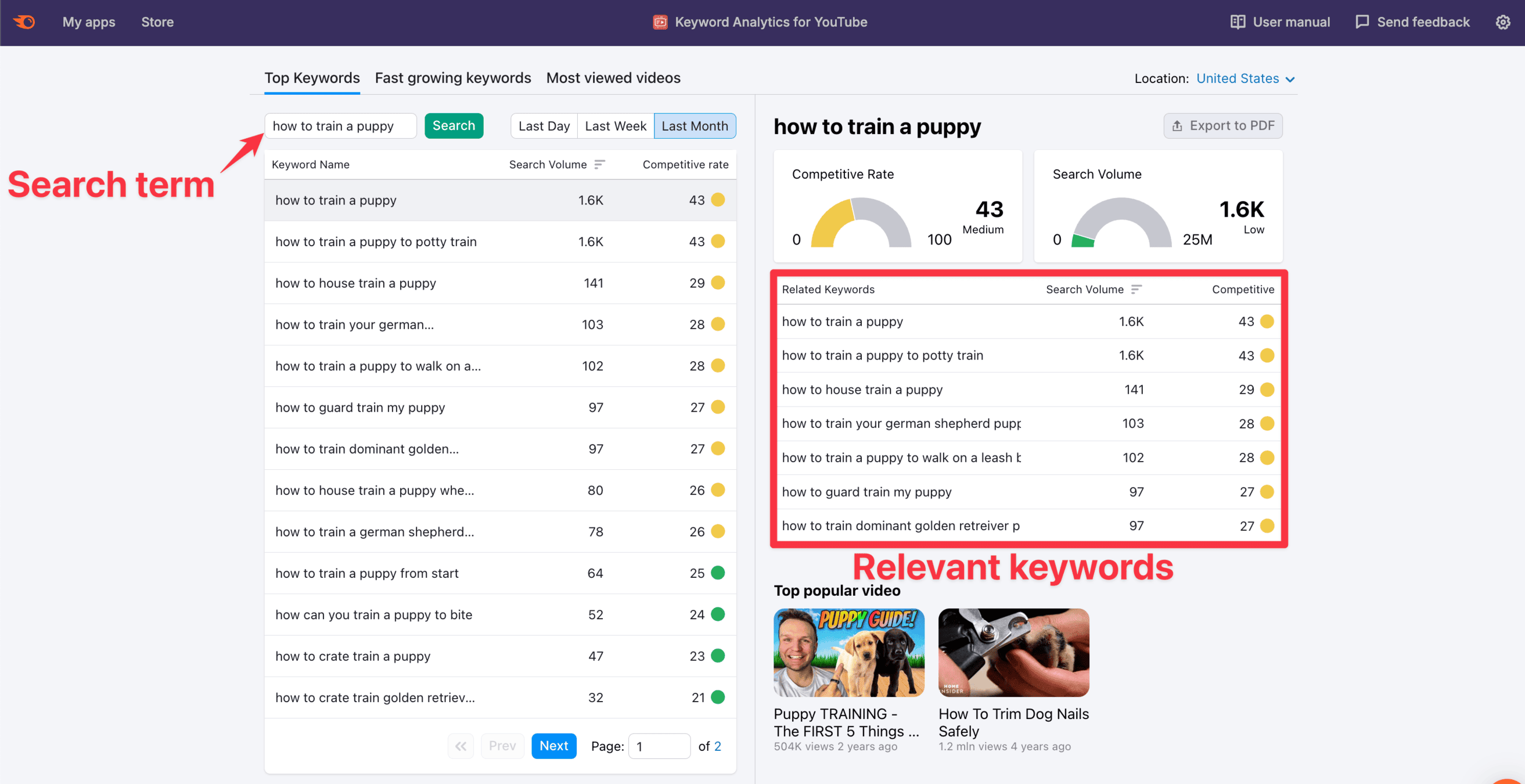Select 'how to train your german...' row
Screen dimensions: 1525x784
500,325
